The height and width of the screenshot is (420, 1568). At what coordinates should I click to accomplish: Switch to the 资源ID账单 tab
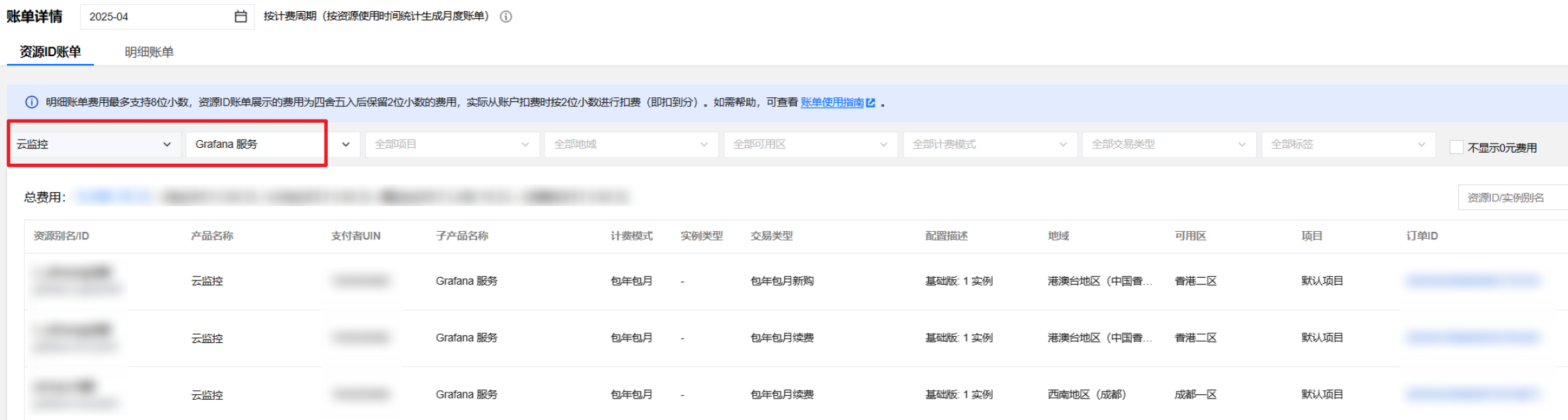(x=50, y=52)
